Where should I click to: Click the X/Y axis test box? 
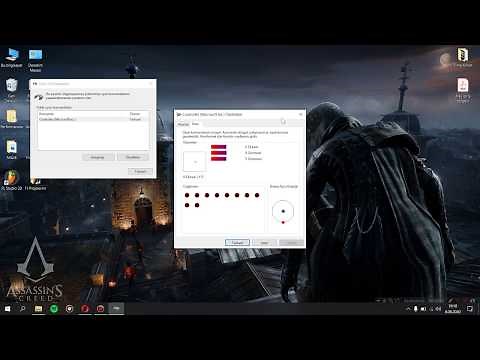click(x=195, y=162)
